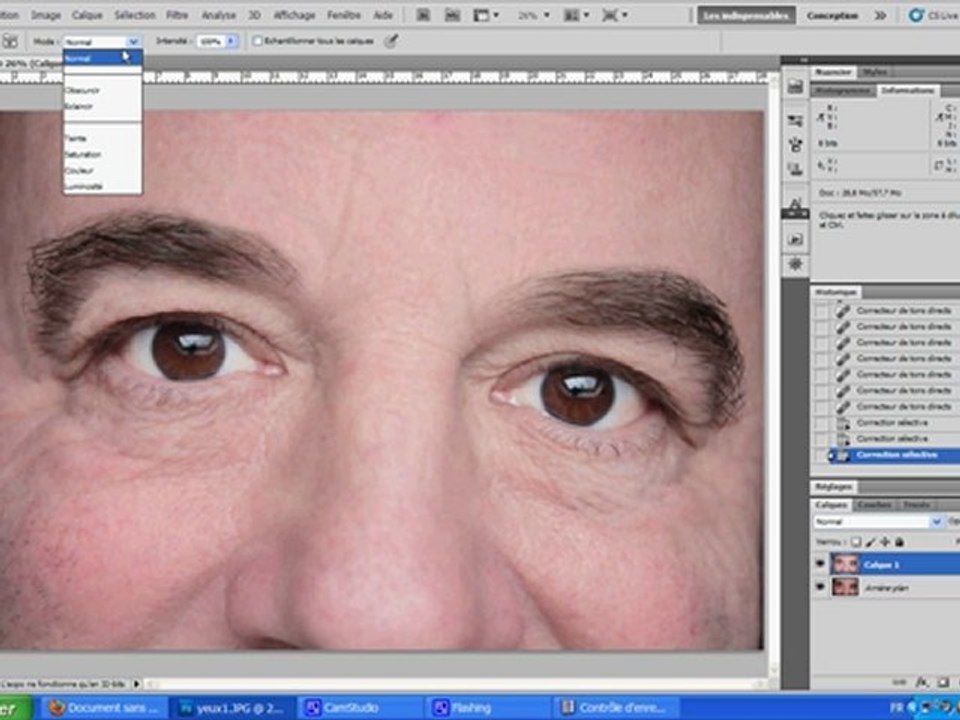Enable Échantillonner tous les calques checkbox

pos(258,41)
